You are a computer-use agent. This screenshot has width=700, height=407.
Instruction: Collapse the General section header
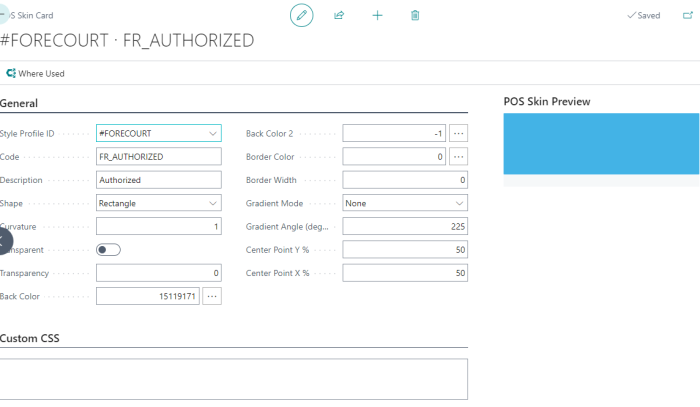point(20,103)
